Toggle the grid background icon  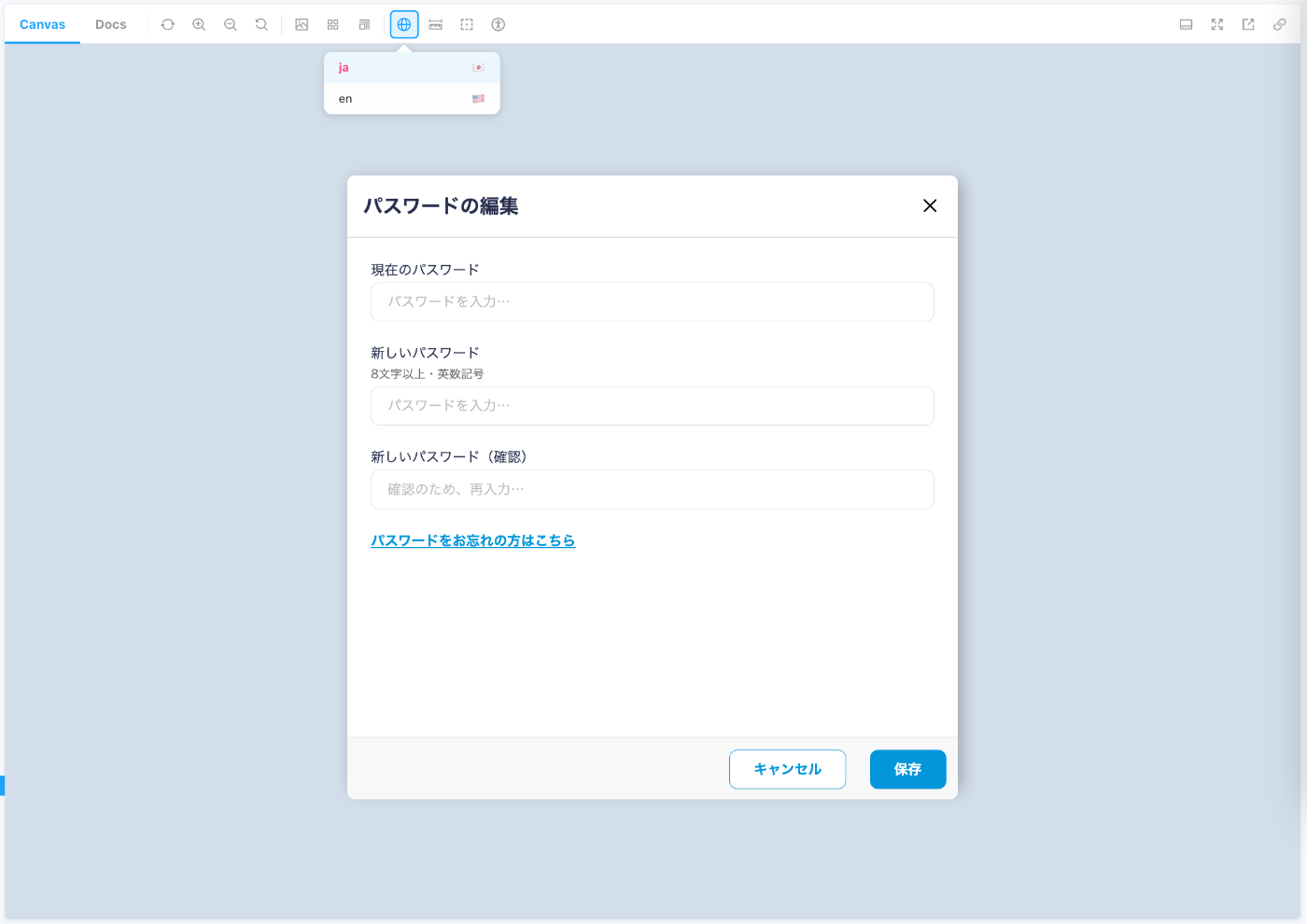click(333, 24)
